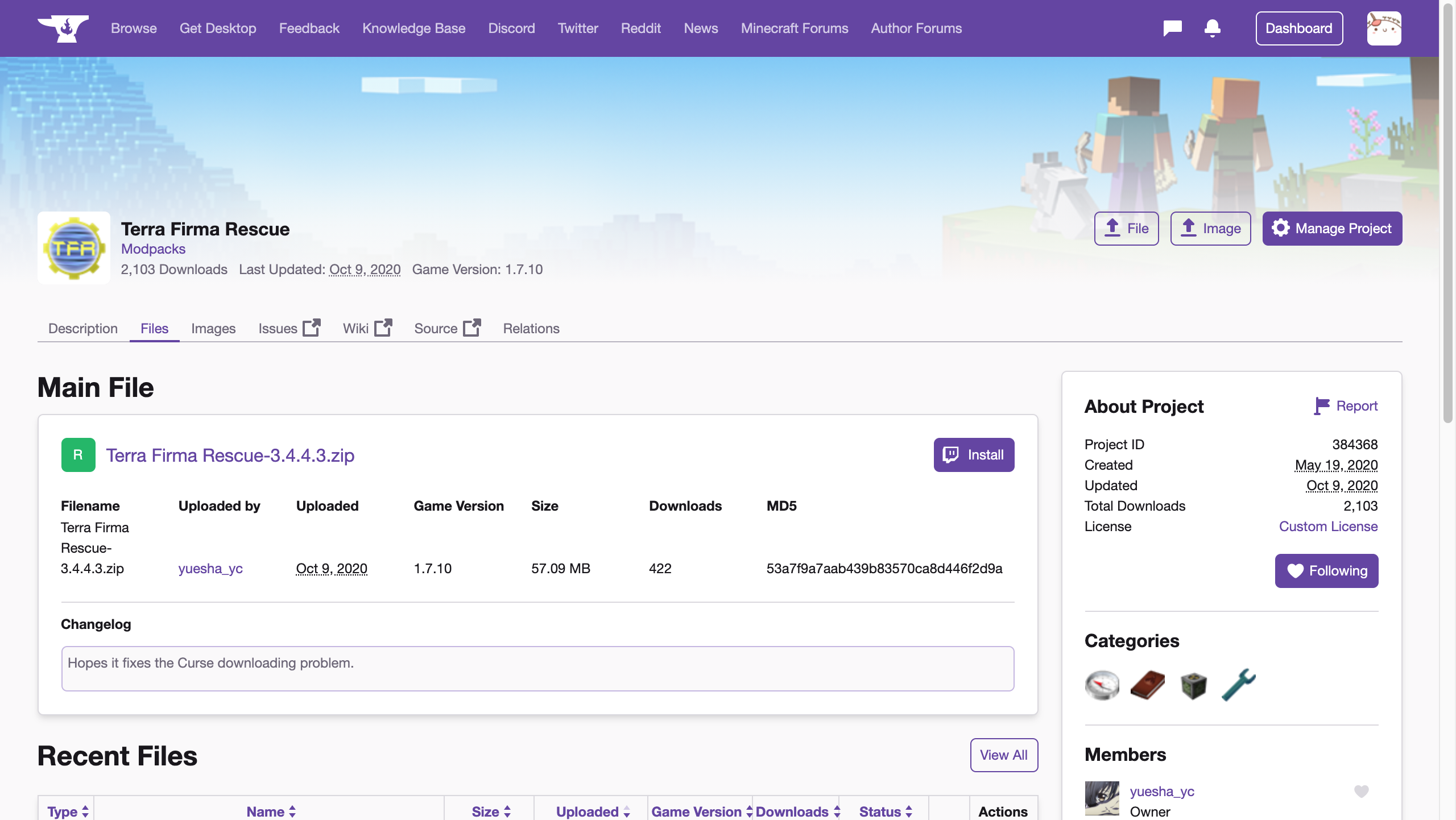Open Reddit link in navigation
The height and width of the screenshot is (820, 1456).
[641, 28]
